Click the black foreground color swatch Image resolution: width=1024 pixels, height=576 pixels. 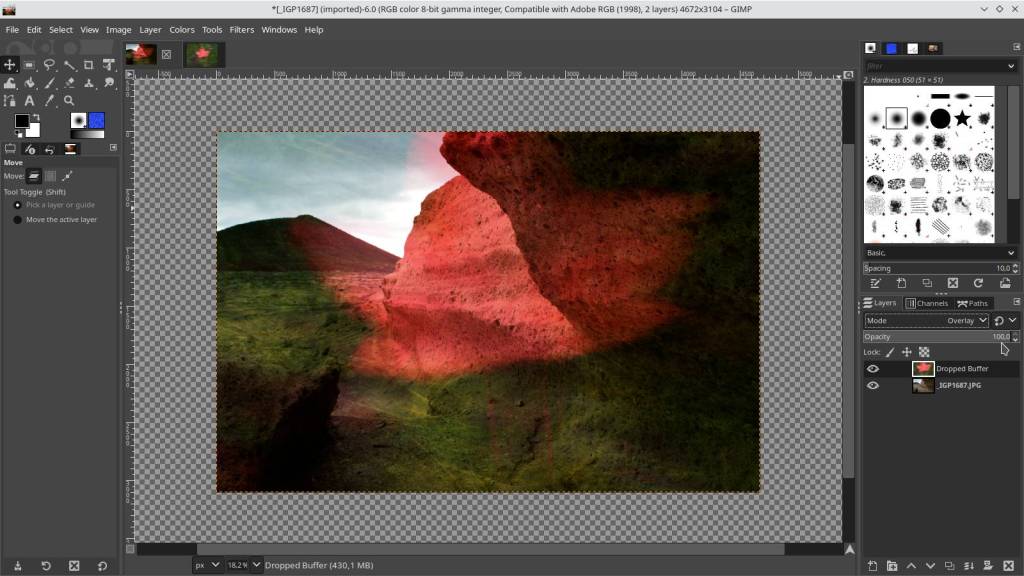(21, 121)
